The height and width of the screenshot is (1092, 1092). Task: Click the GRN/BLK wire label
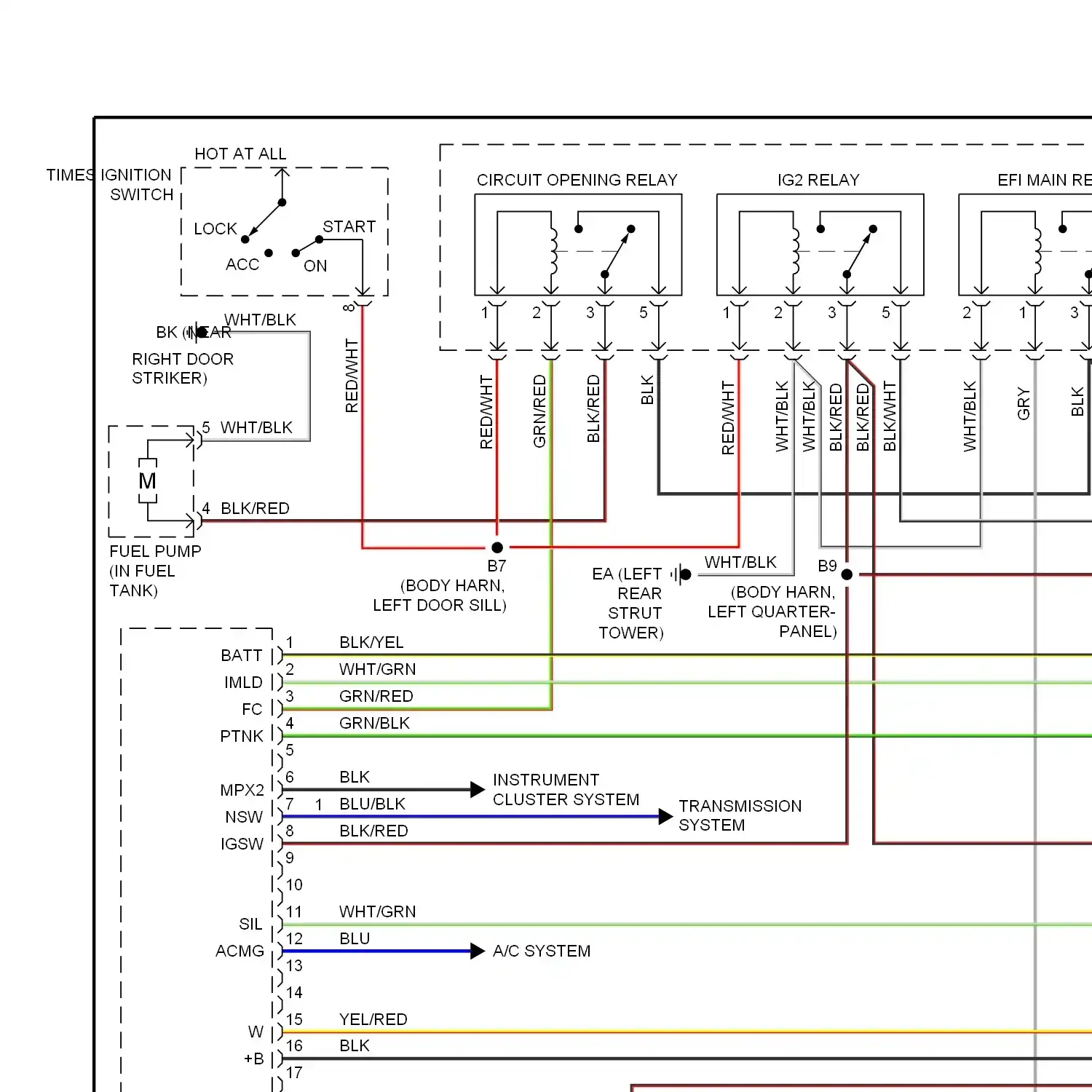point(374,723)
